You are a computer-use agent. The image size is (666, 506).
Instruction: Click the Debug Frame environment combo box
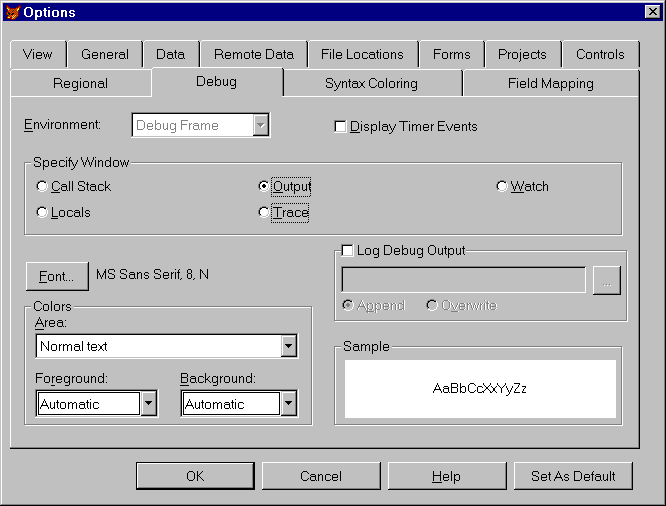[x=200, y=125]
